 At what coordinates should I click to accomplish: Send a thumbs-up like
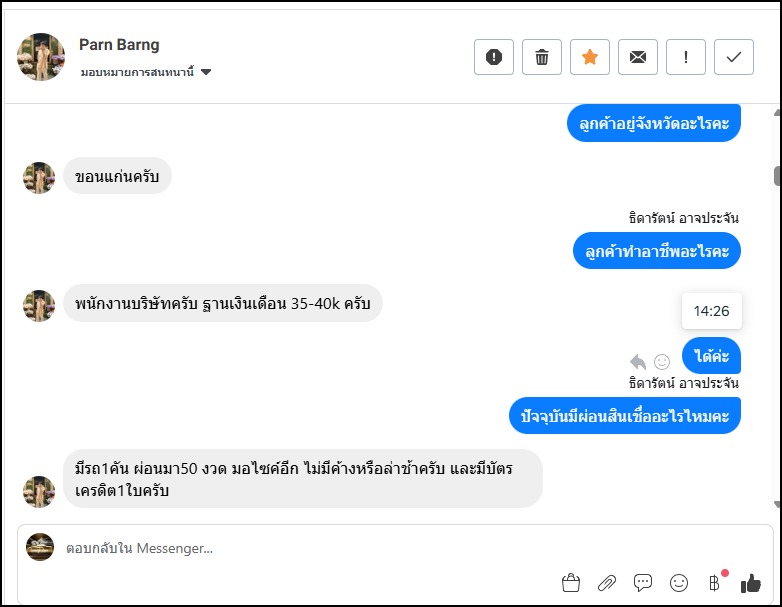(x=750, y=582)
